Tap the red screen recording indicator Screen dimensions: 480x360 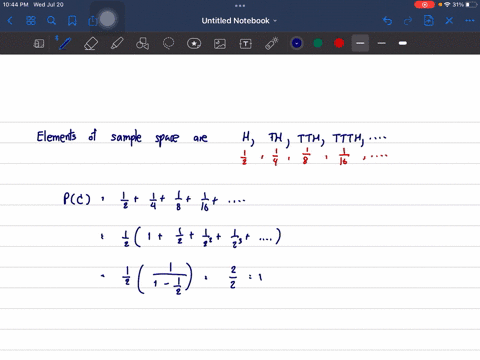[424, 5]
